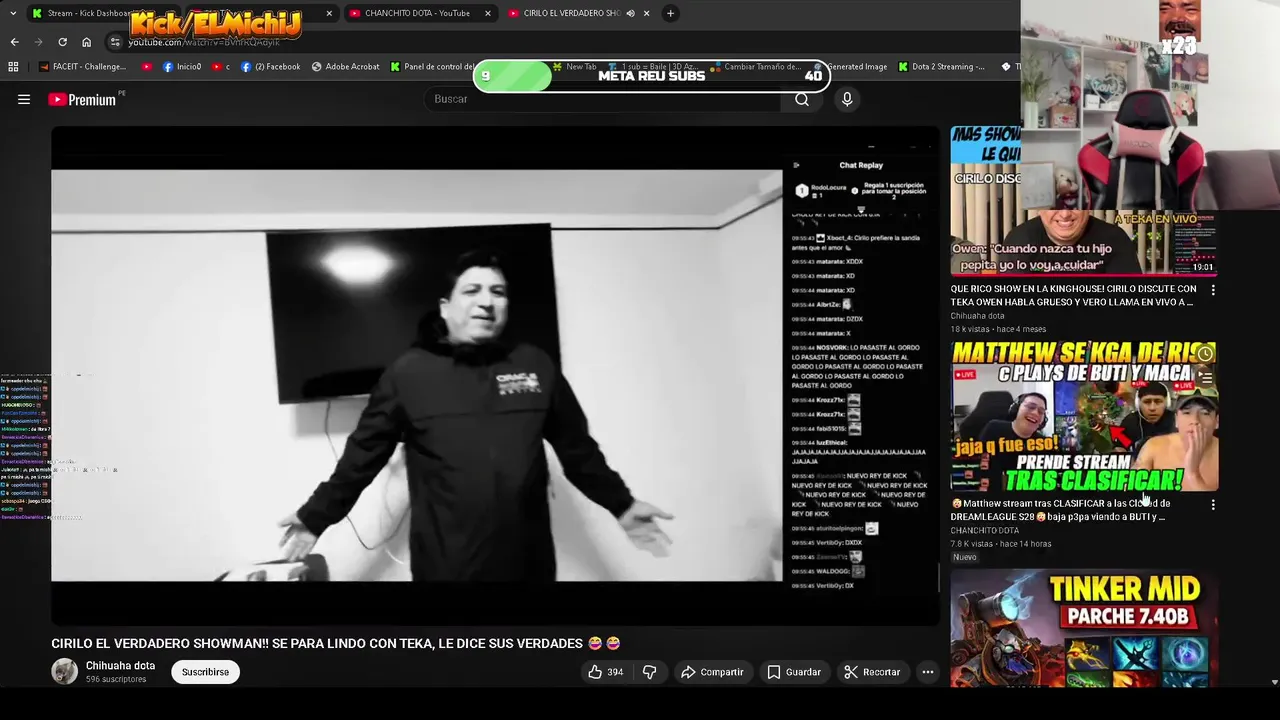This screenshot has height=720, width=1280.
Task: Mute audio on the CIRILO tab speaker icon
Action: [x=630, y=13]
